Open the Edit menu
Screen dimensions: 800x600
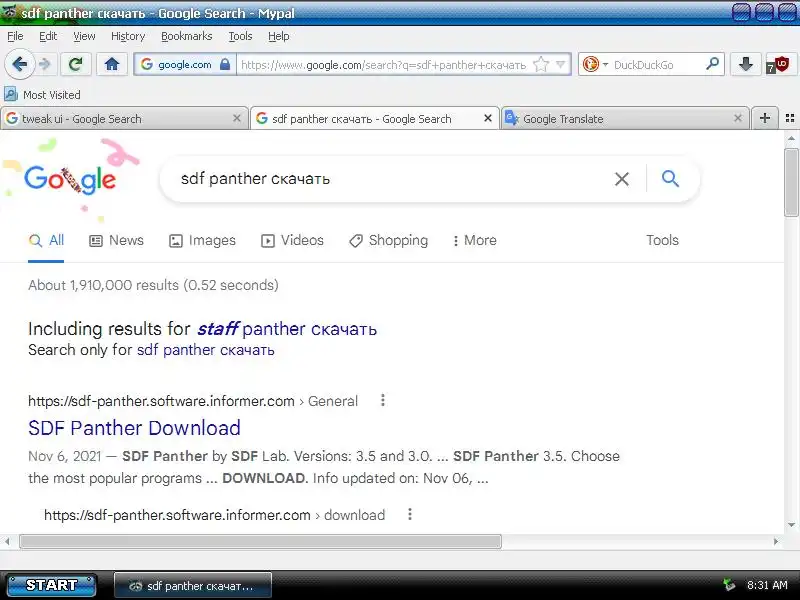tap(48, 36)
